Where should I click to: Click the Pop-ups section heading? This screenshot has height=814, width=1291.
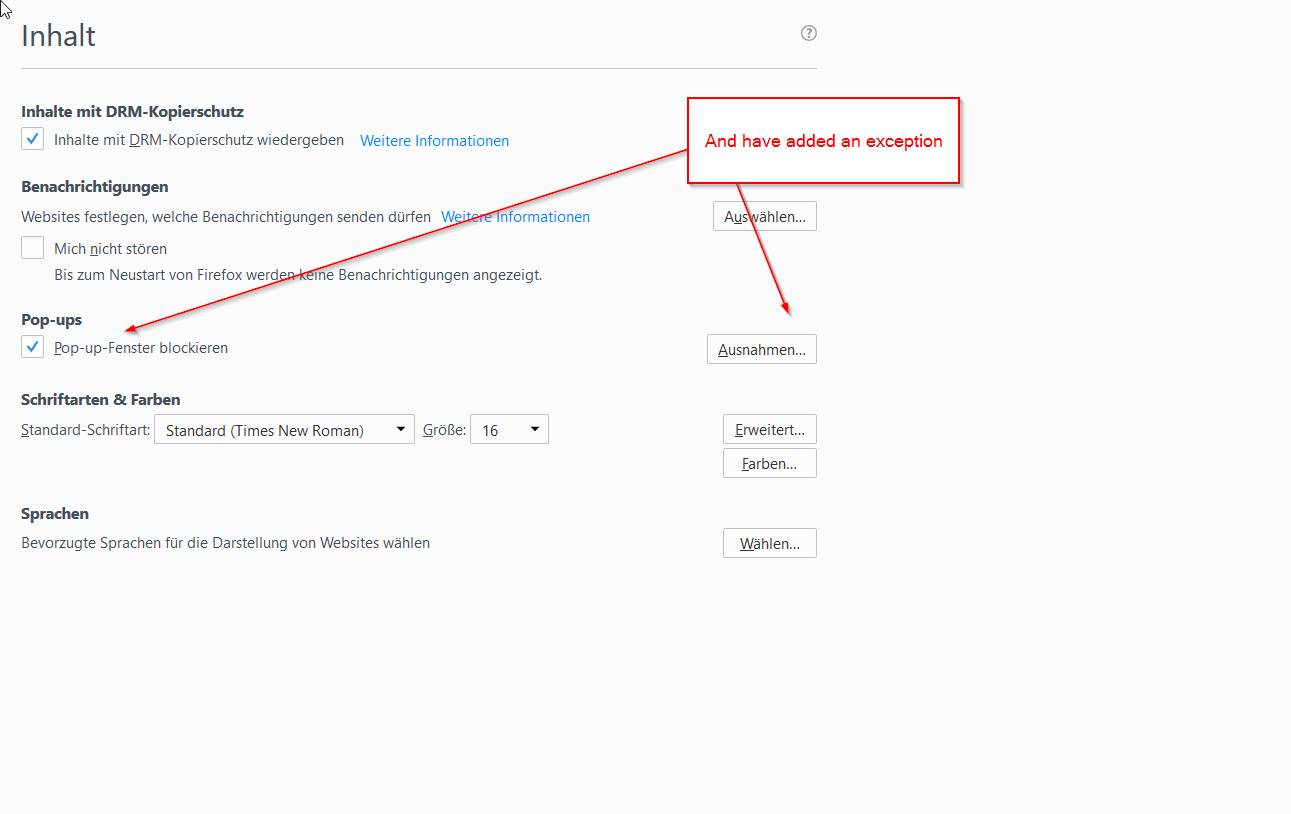(51, 320)
